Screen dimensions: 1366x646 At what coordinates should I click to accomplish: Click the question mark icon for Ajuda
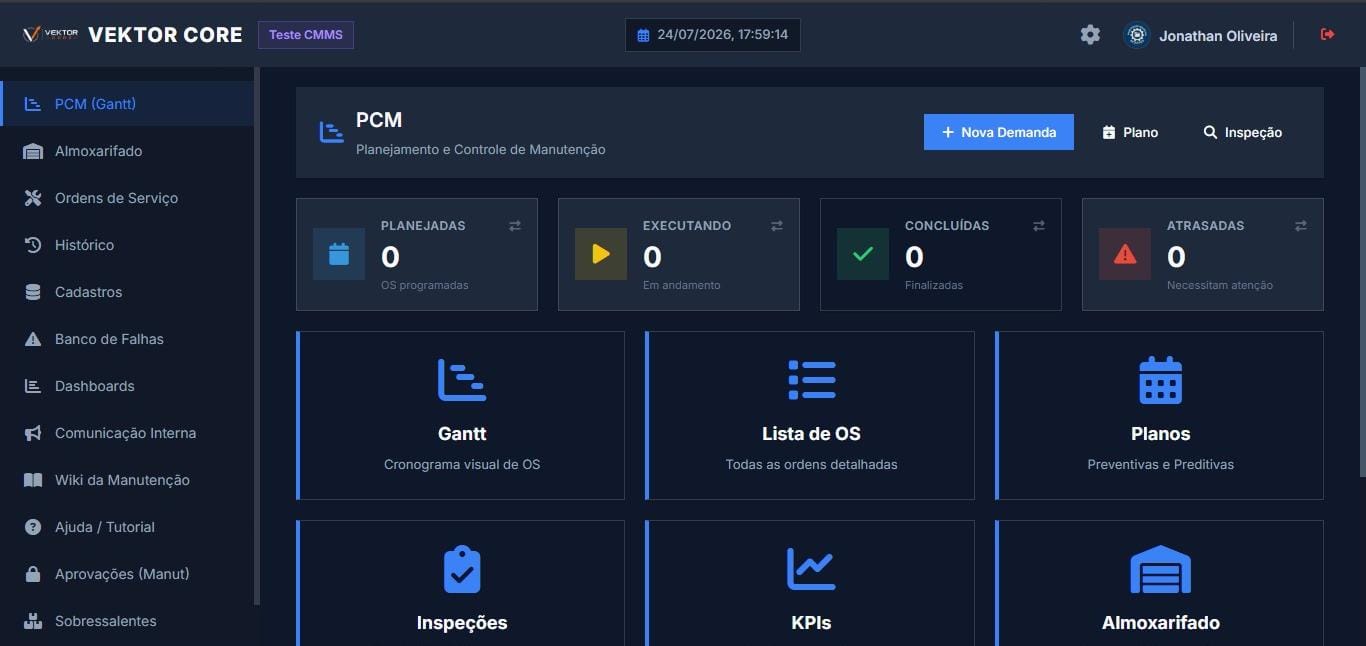coord(33,527)
